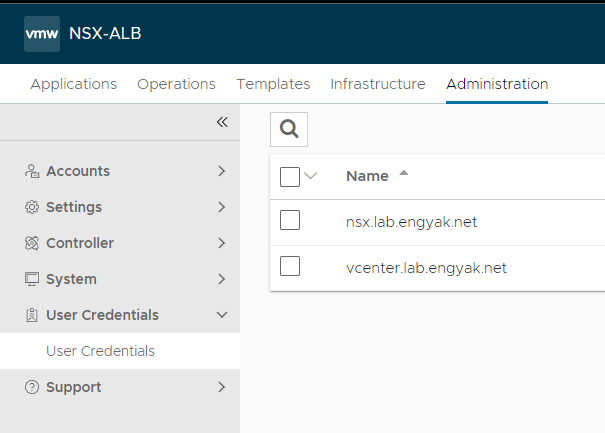Viewport: 605px width, 433px height.
Task: Click the System menu label
Action: [71, 279]
